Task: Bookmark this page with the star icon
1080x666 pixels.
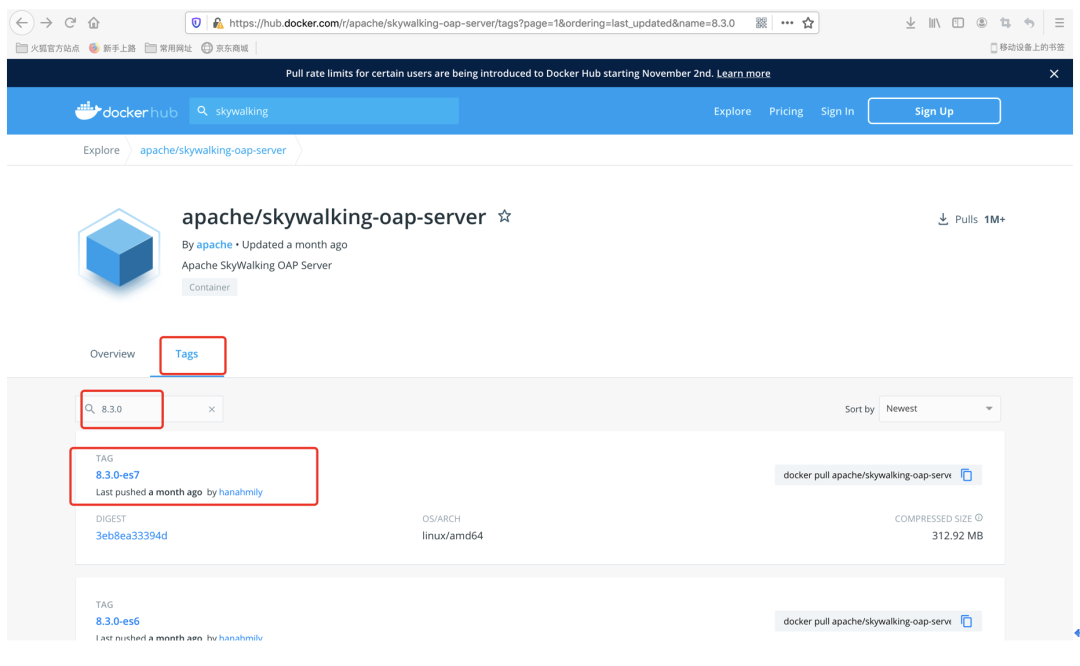Action: pyautogui.click(x=808, y=23)
